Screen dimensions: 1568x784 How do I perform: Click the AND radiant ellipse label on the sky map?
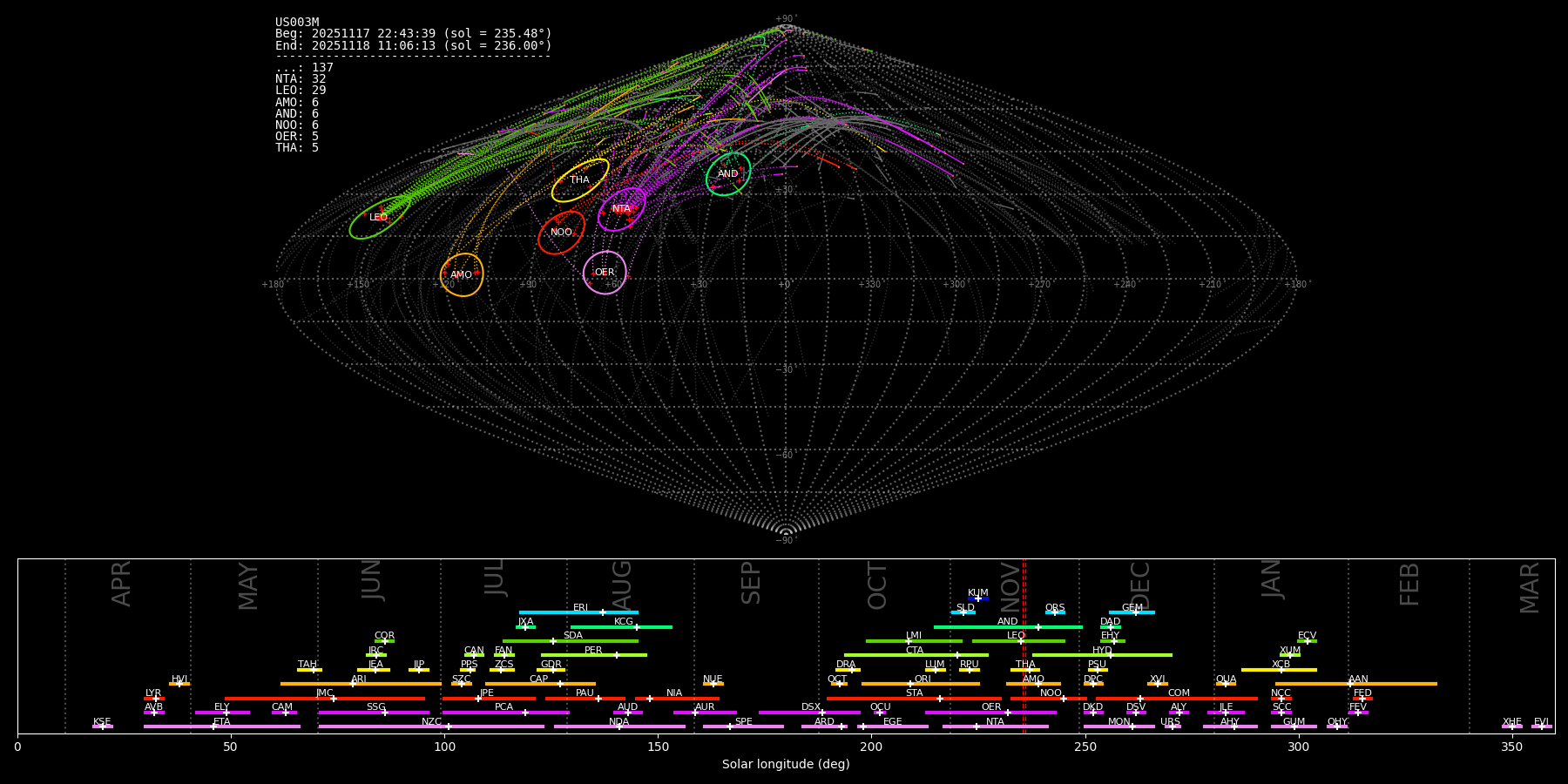[x=727, y=174]
